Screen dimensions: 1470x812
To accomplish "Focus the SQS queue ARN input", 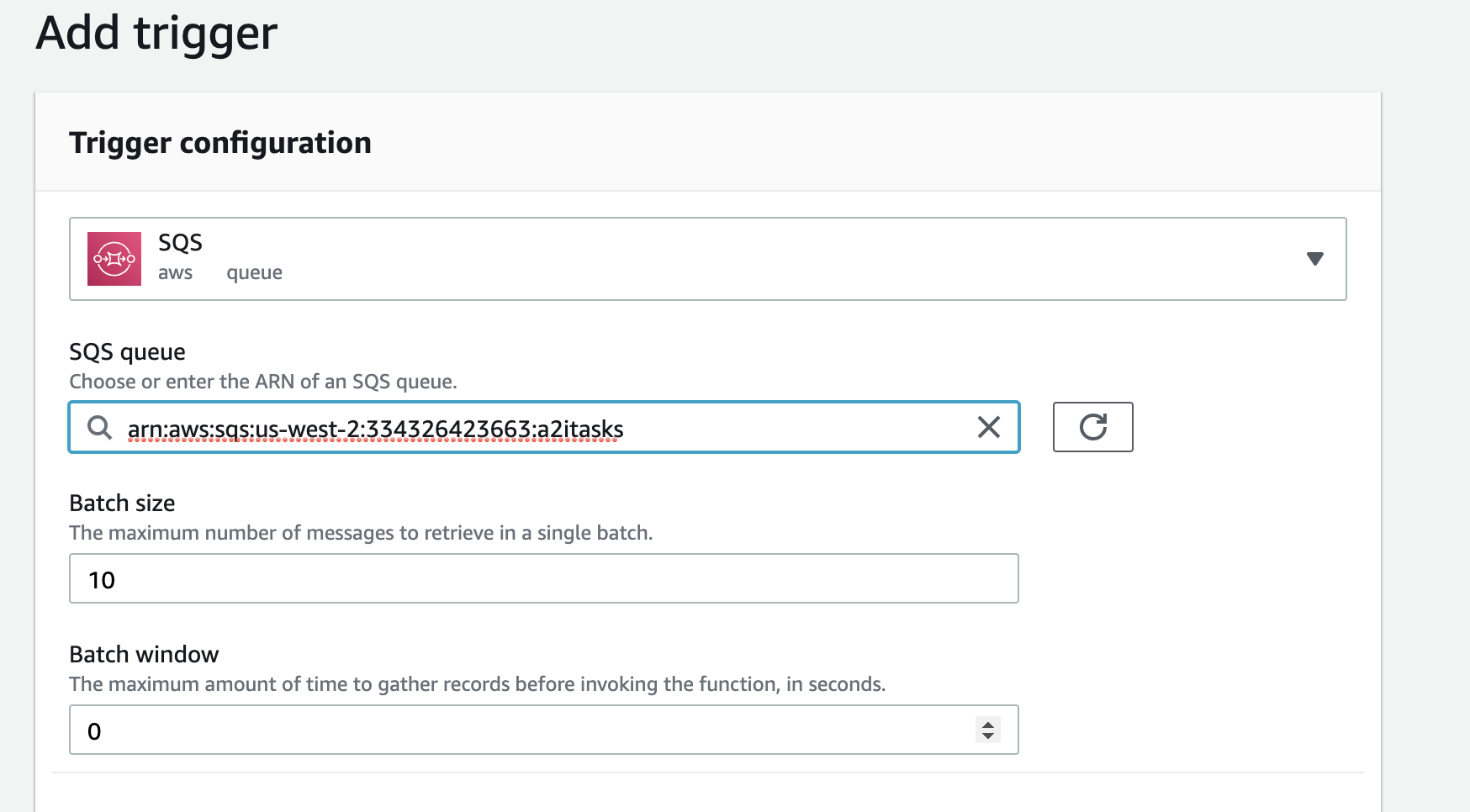I will pyautogui.click(x=544, y=428).
